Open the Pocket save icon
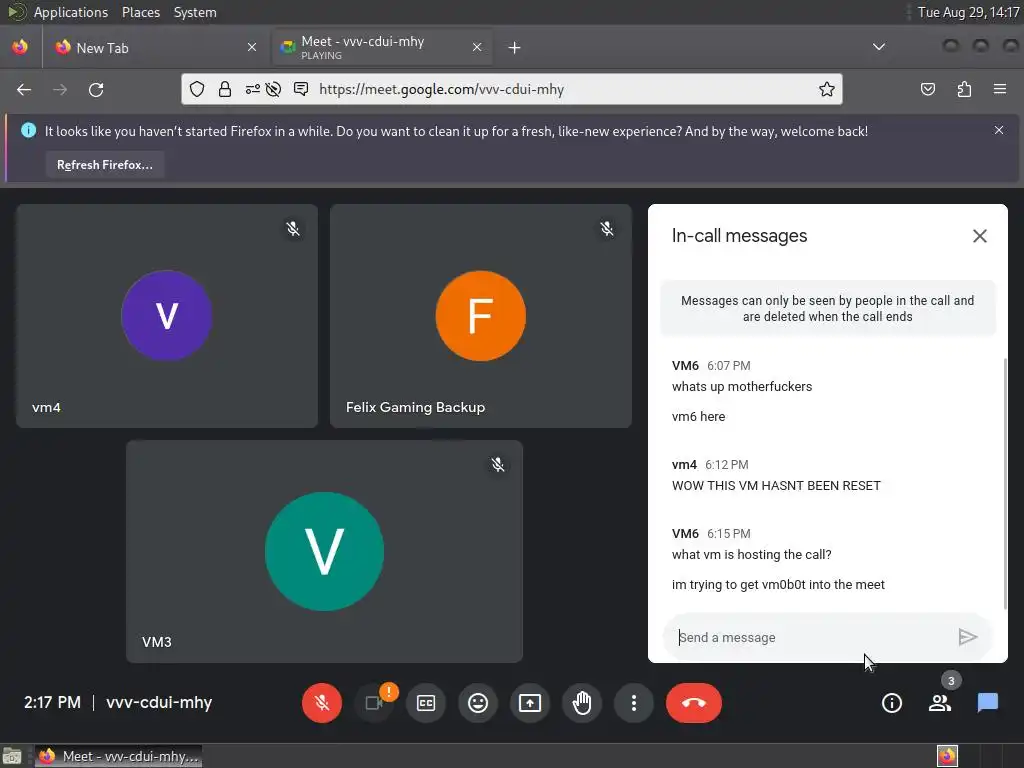The image size is (1024, 768). point(928,89)
